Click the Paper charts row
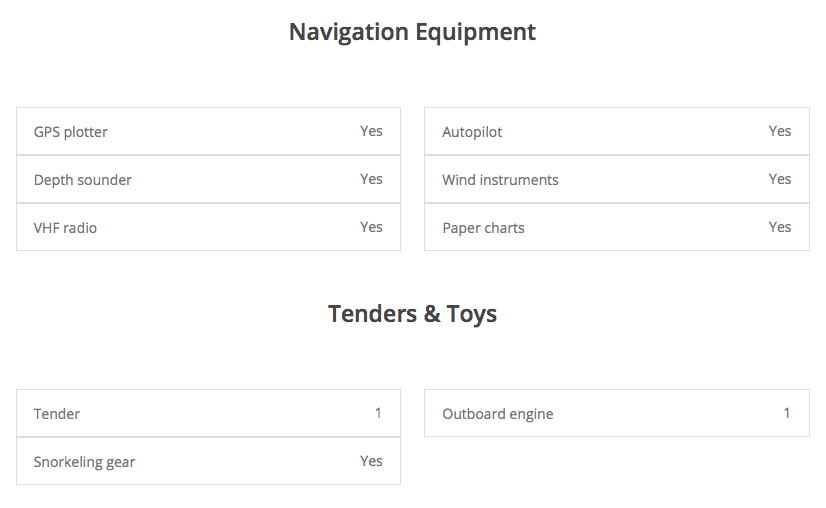Viewport: 826px width, 508px height. click(x=617, y=227)
